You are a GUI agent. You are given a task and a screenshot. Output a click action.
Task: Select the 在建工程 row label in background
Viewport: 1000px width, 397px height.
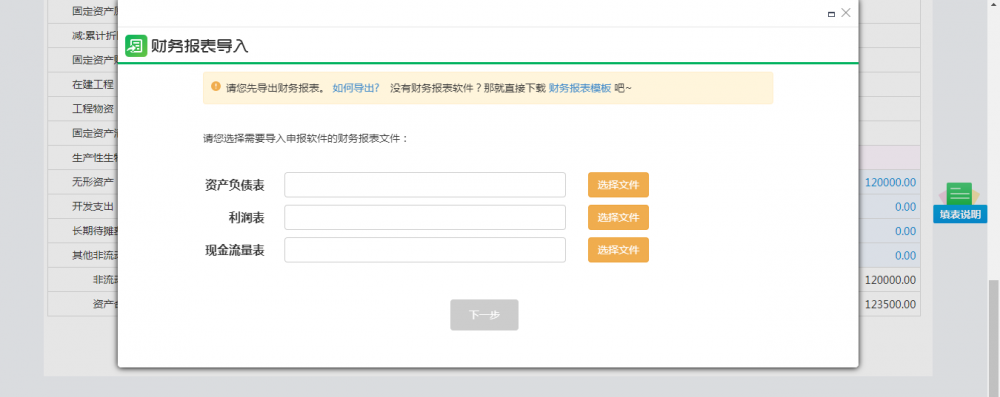tap(93, 84)
